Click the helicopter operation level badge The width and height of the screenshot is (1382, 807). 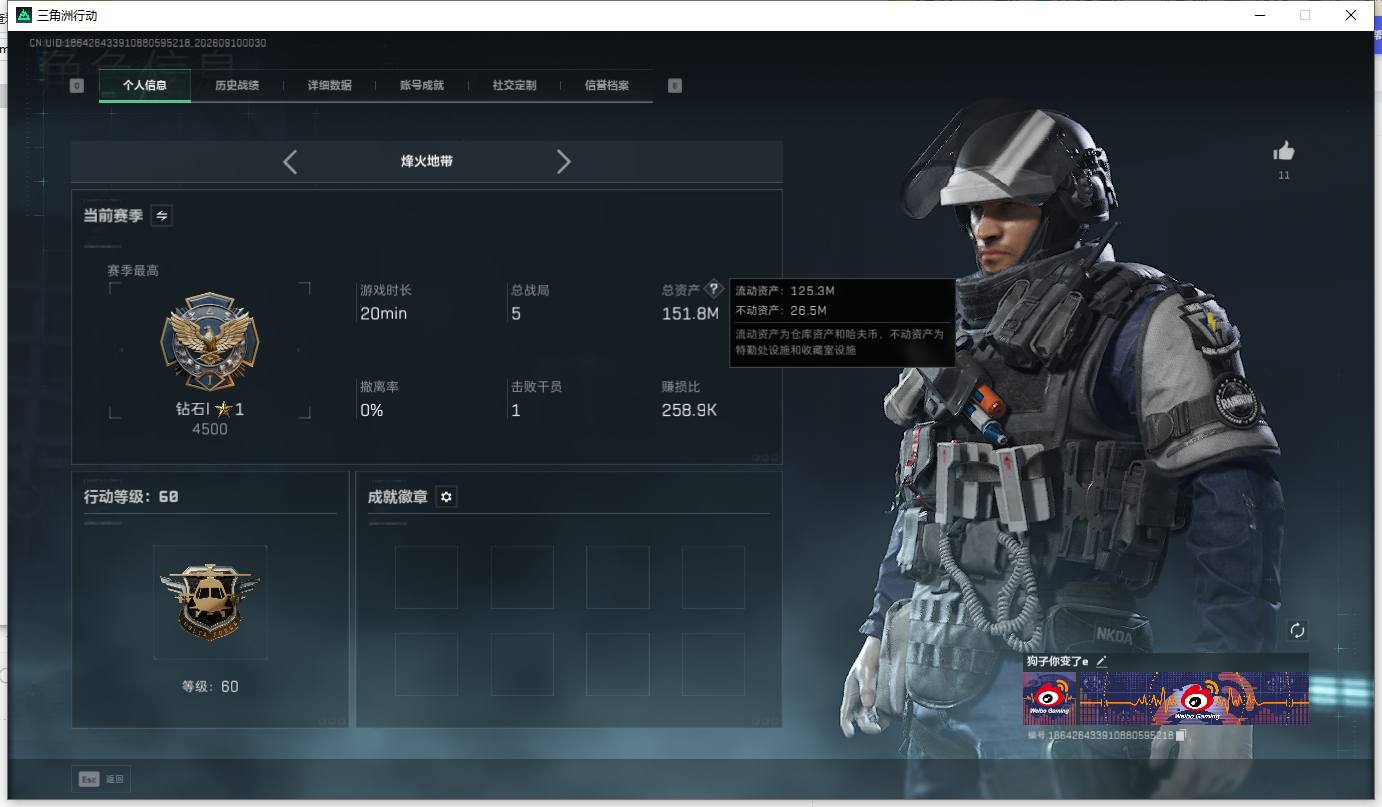point(210,602)
